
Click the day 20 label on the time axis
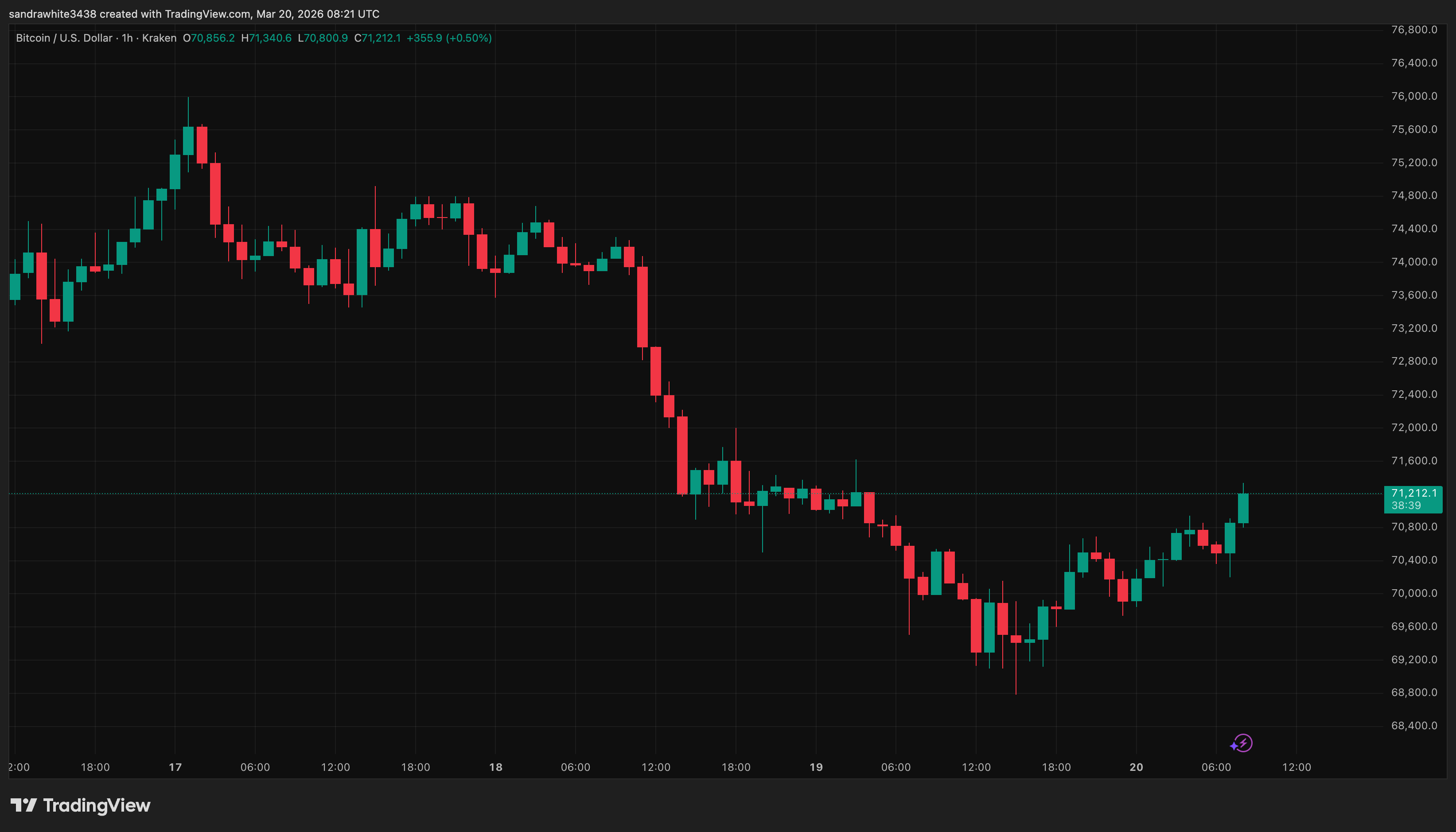point(1136,767)
